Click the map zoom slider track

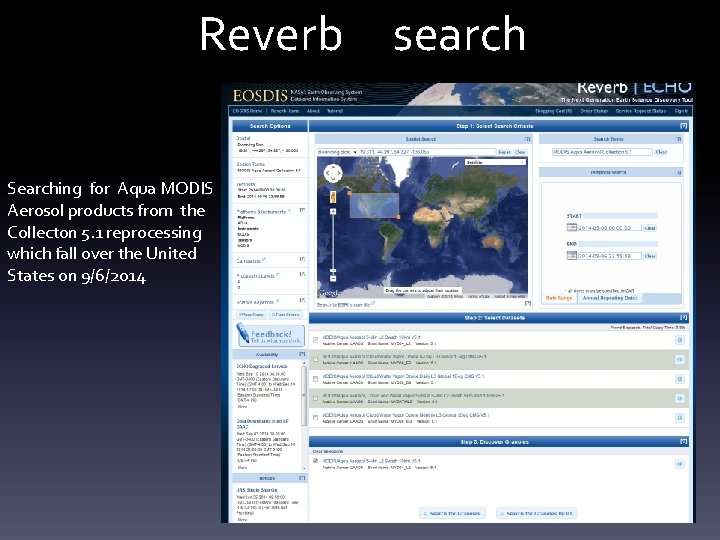(x=333, y=243)
